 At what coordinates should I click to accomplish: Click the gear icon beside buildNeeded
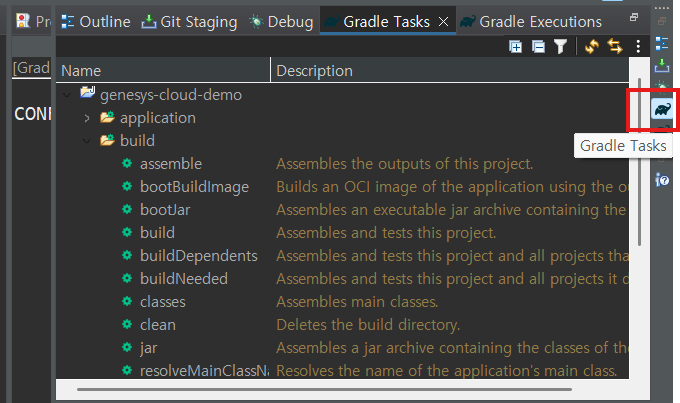(127, 278)
